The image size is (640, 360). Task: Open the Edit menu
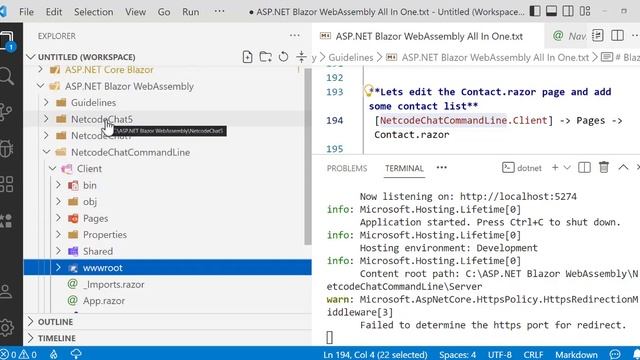coord(54,12)
